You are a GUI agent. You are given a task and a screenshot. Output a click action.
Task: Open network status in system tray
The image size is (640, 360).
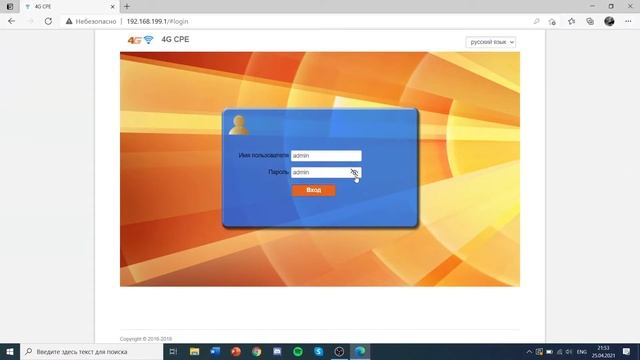[560, 351]
